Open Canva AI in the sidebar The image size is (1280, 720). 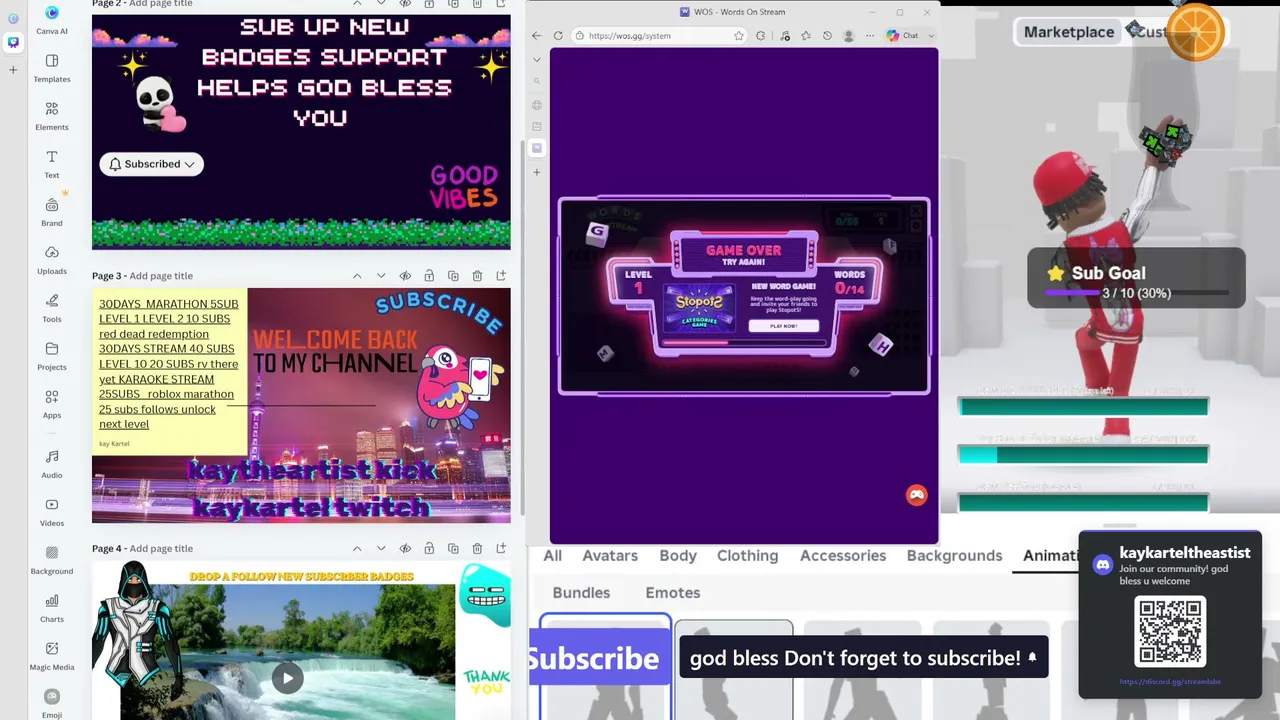pyautogui.click(x=52, y=19)
